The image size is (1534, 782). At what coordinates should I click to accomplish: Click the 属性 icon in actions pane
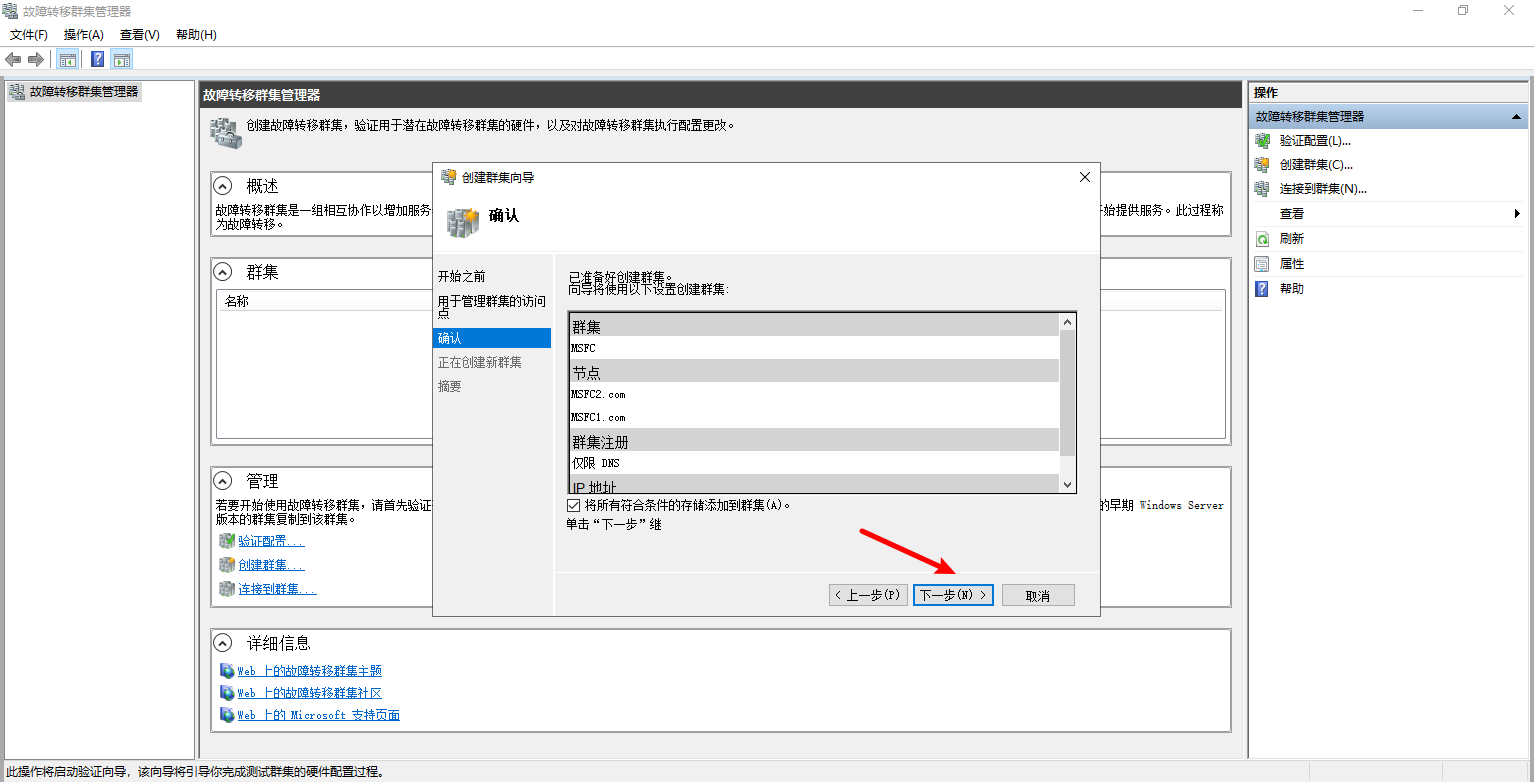[1262, 264]
